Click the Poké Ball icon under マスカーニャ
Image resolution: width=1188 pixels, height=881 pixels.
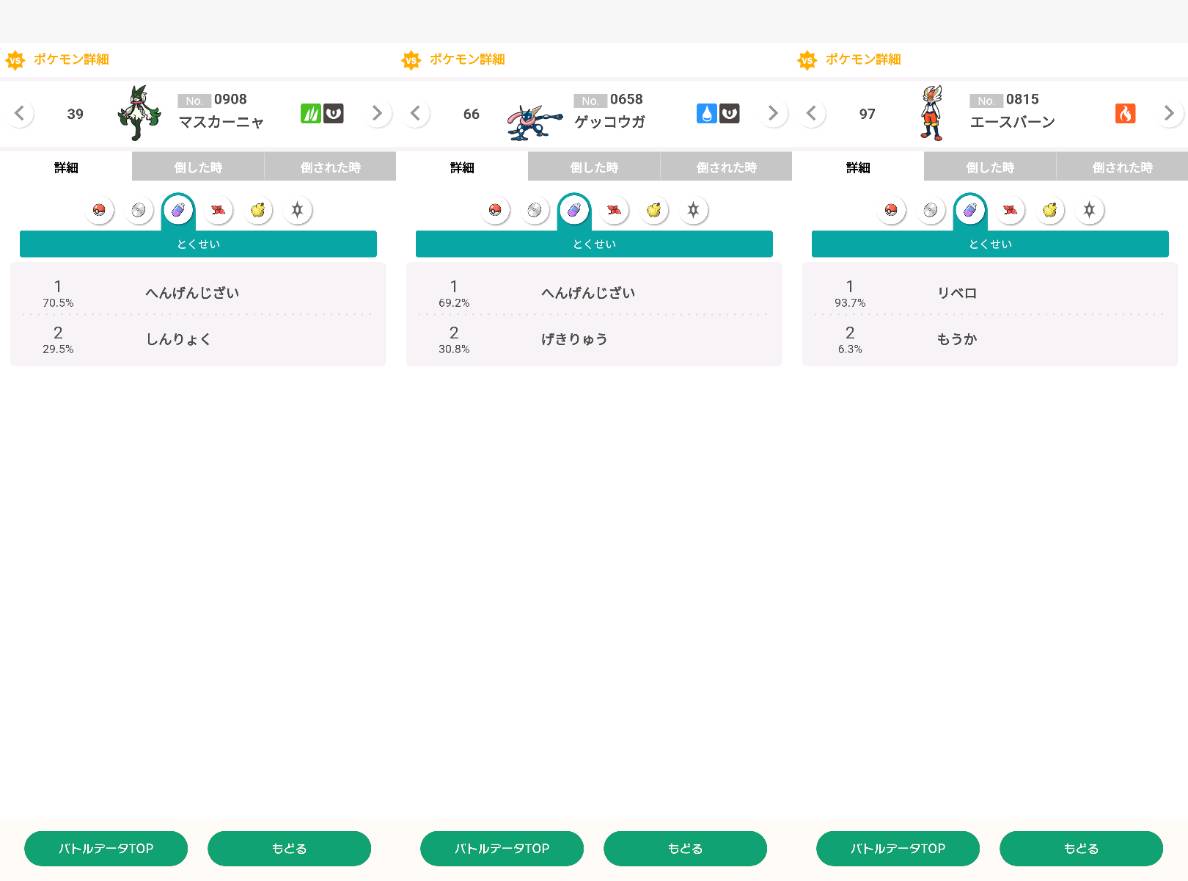pyautogui.click(x=99, y=210)
